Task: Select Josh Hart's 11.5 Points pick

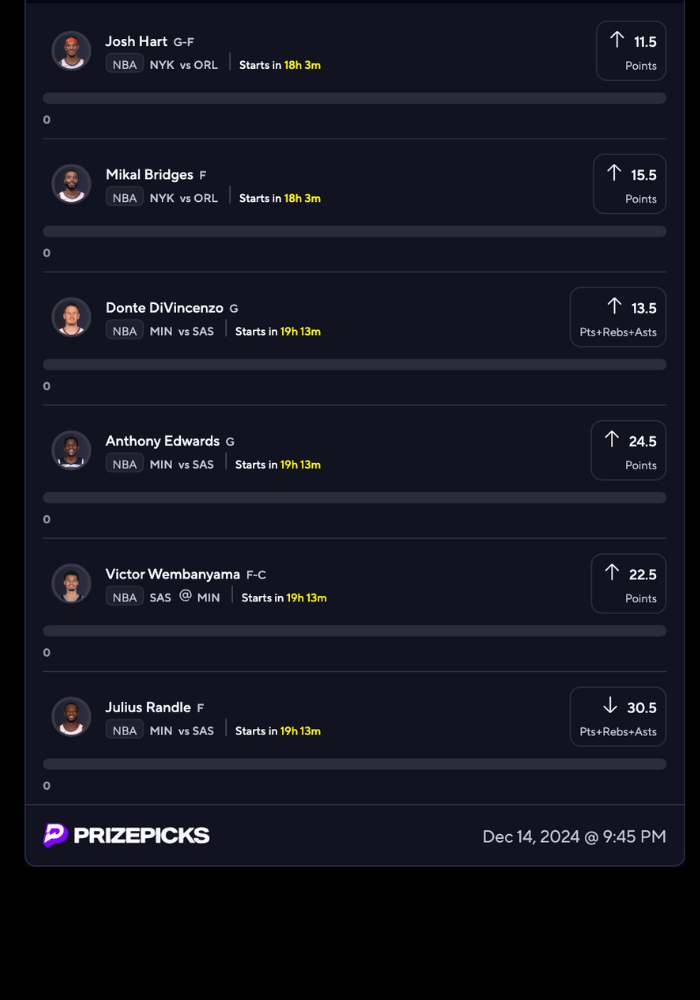Action: [x=631, y=51]
